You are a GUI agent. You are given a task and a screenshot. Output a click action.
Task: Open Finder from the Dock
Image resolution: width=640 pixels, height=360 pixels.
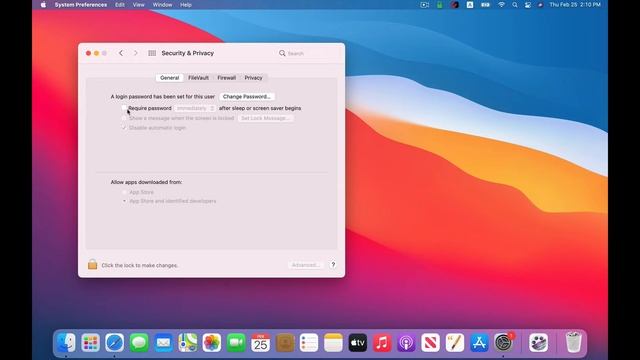tap(66, 342)
